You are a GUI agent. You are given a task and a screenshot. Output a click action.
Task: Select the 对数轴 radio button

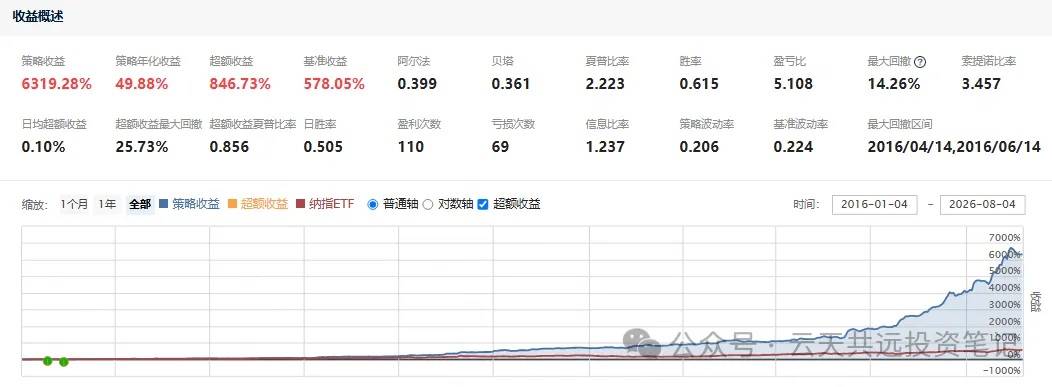428,205
